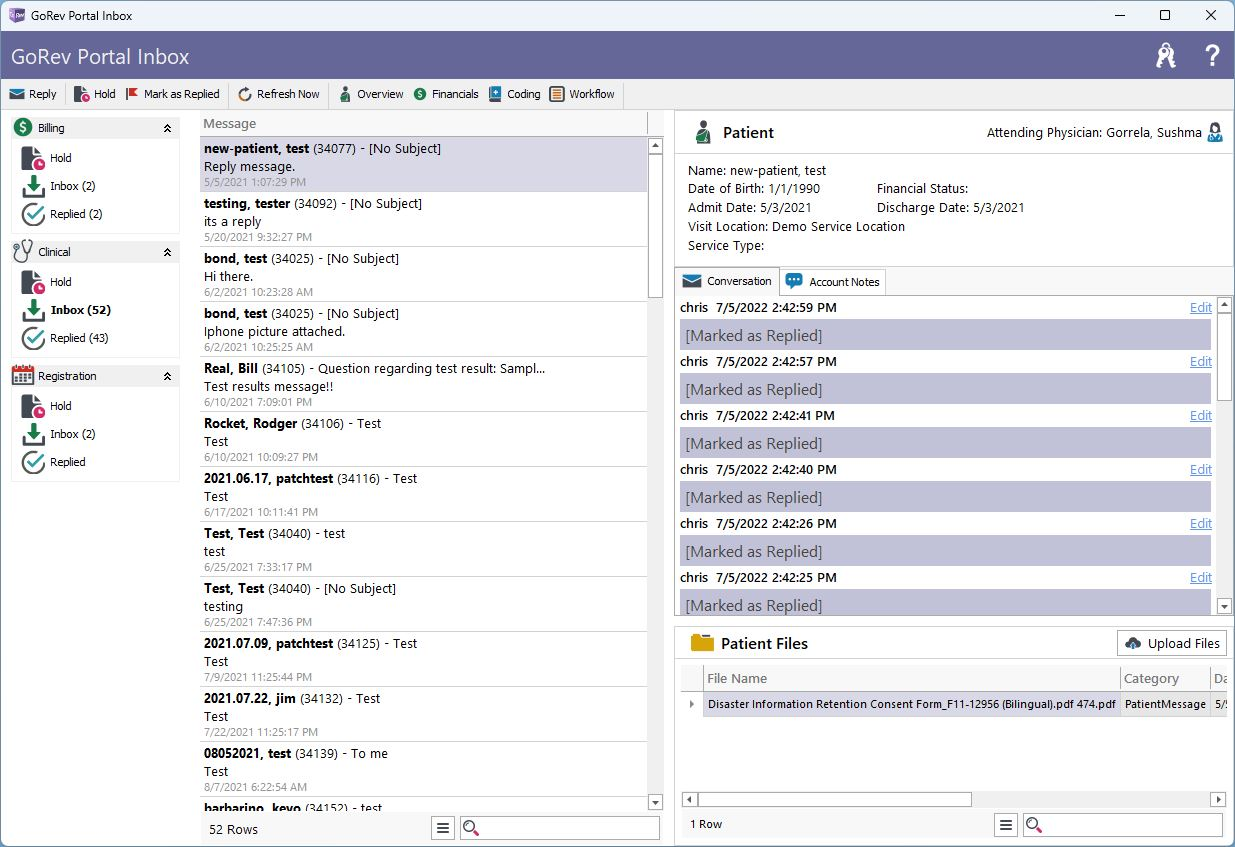Click Mark as Replied flag button
The image size is (1235, 847).
(172, 94)
